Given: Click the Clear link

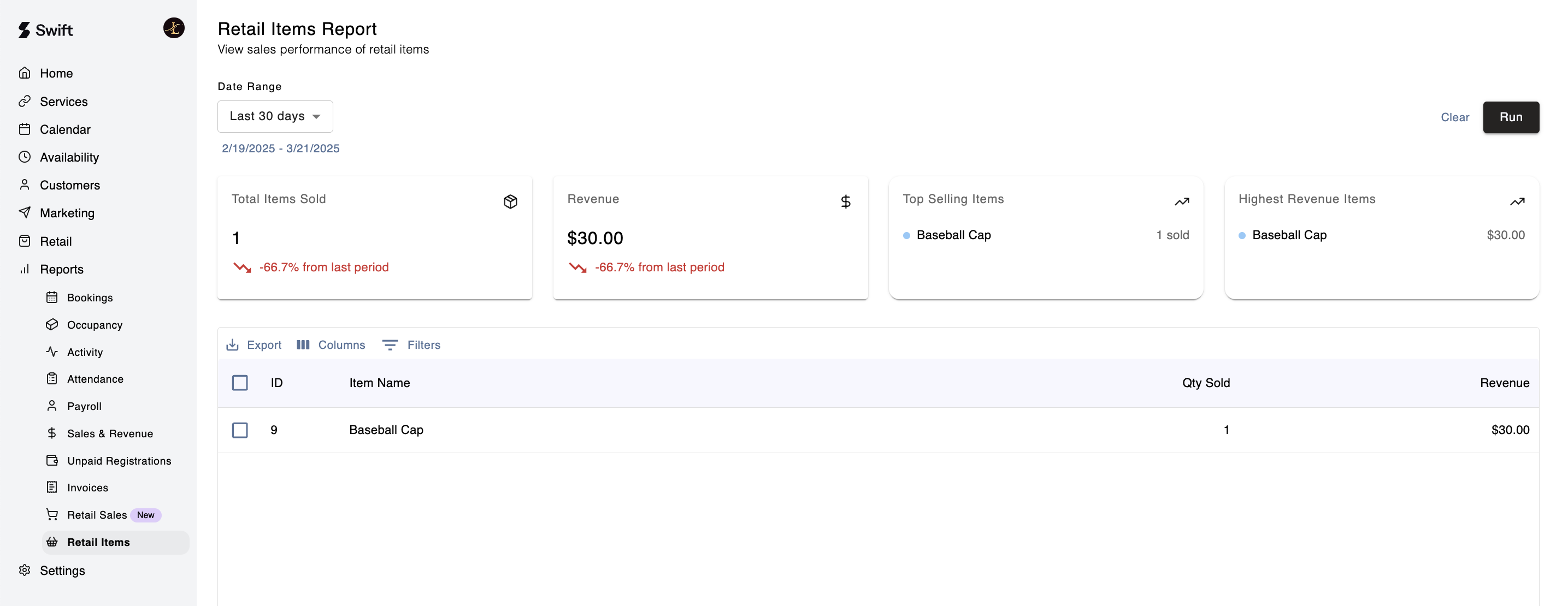Looking at the screenshot, I should (1454, 117).
